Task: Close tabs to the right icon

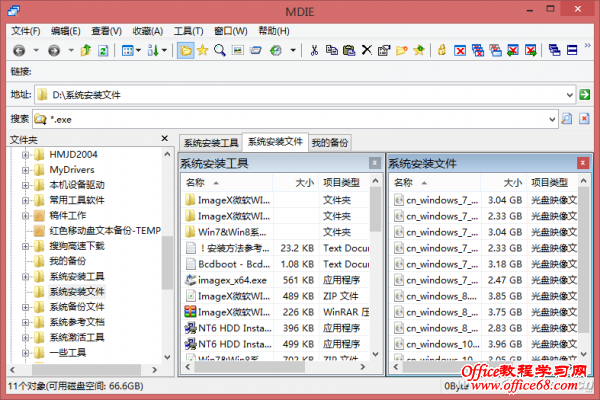Action: coord(530,50)
